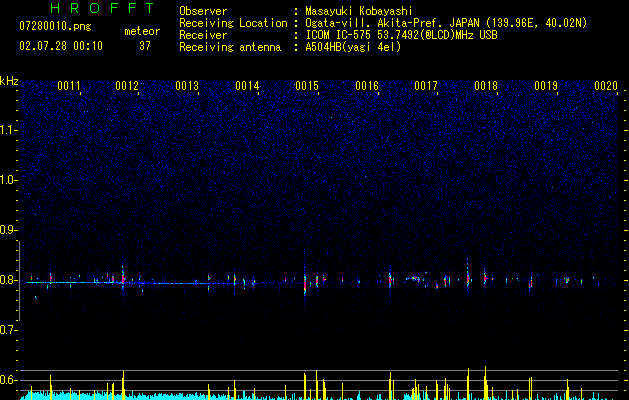Click the 0012 time marker
Image resolution: width=629 pixels, height=400 pixels.
pos(127,86)
